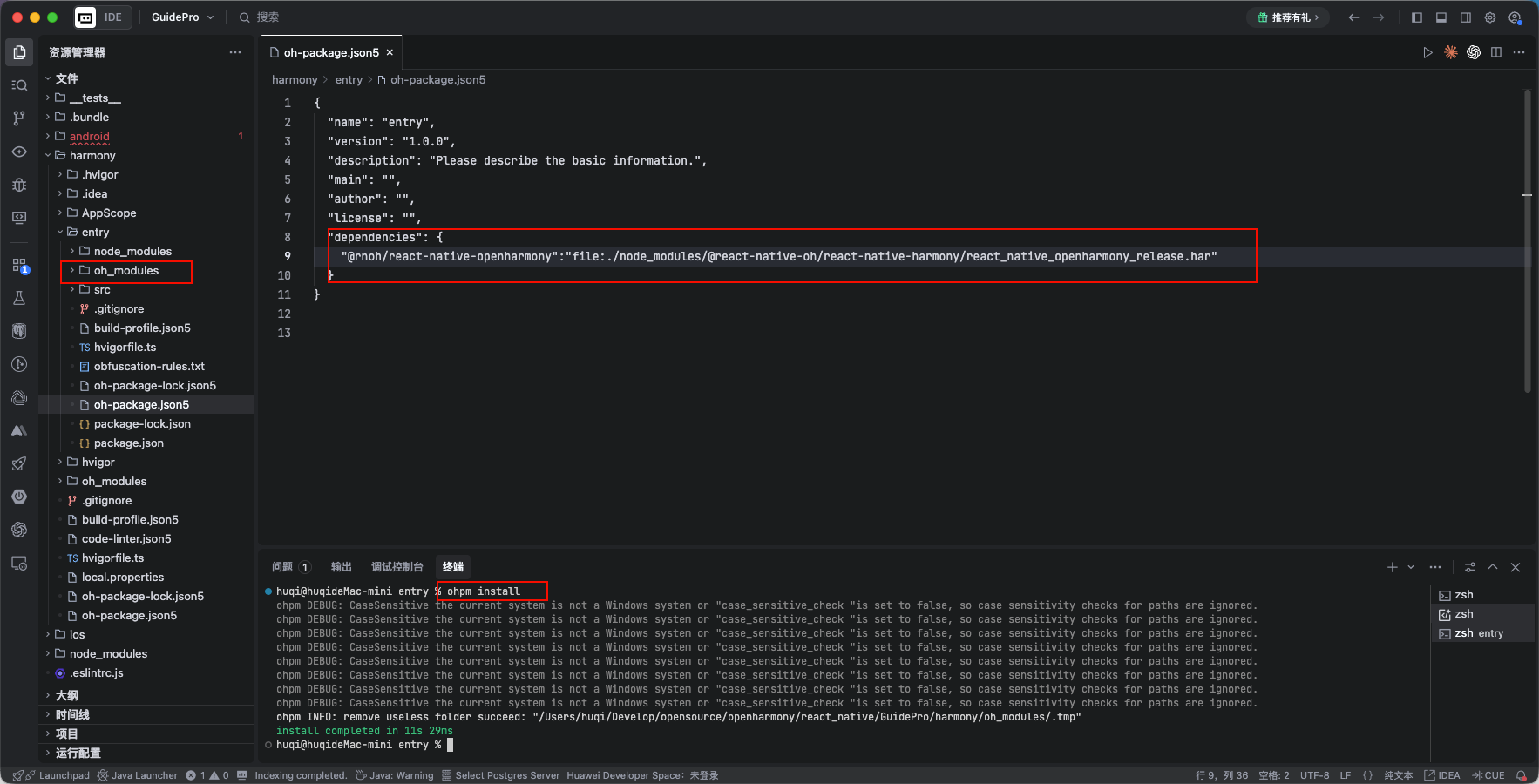Toggle primary sidebar visibility
Viewport: 1539px width, 784px height.
tap(1417, 17)
